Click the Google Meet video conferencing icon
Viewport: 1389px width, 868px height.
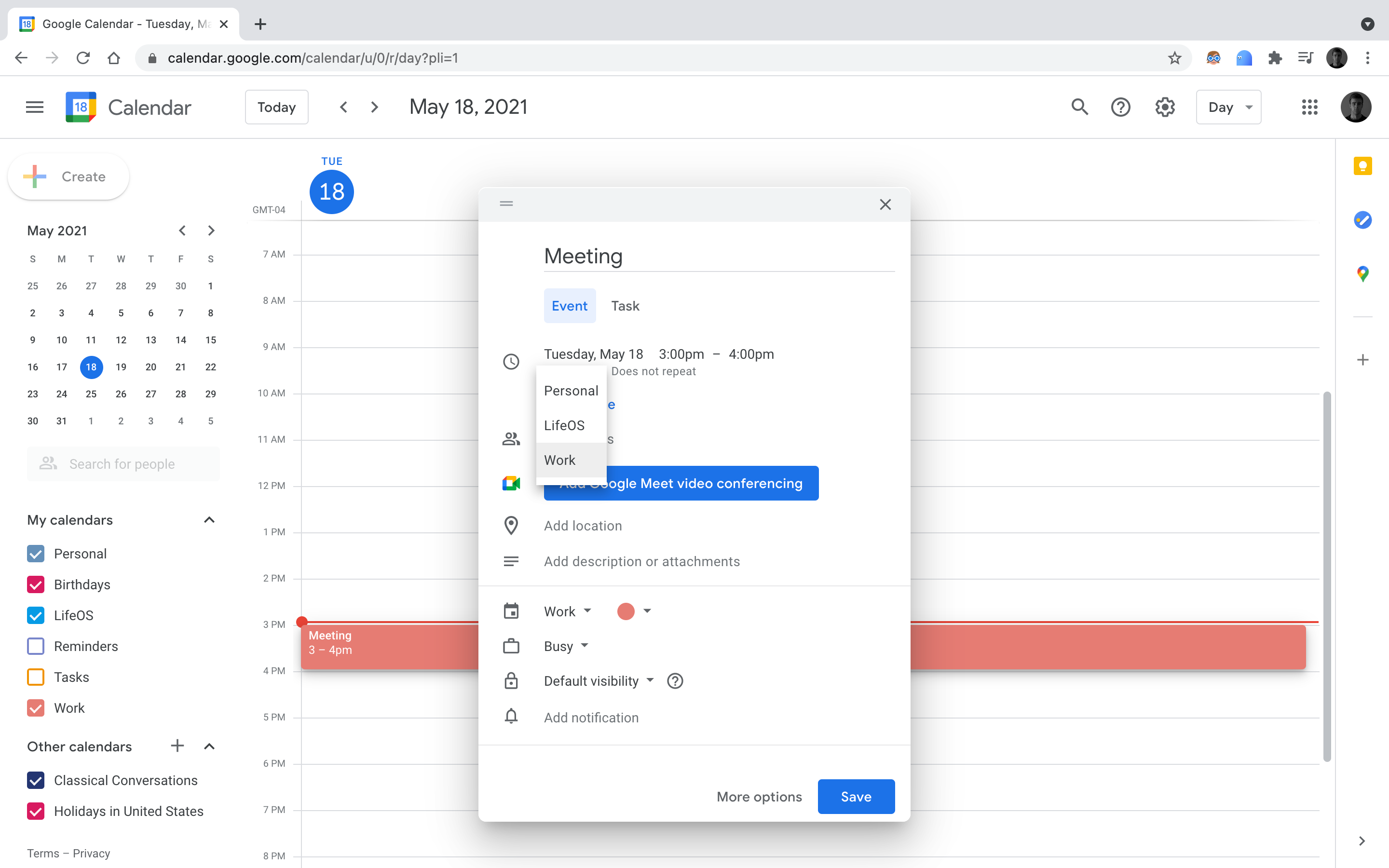[x=512, y=483]
